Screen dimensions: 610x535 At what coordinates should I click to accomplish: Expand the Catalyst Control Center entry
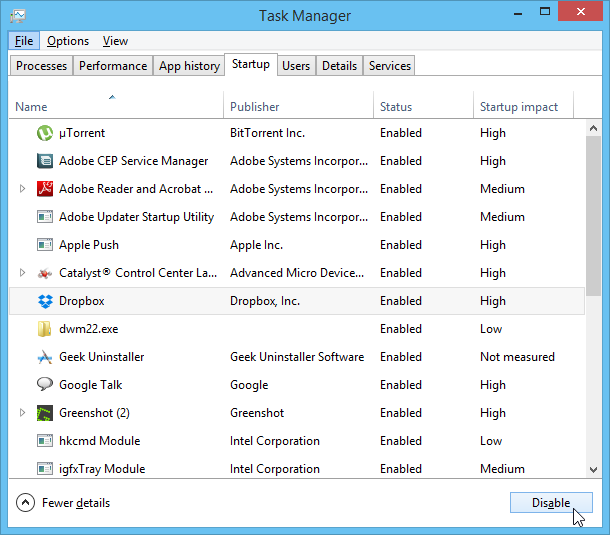[23, 273]
